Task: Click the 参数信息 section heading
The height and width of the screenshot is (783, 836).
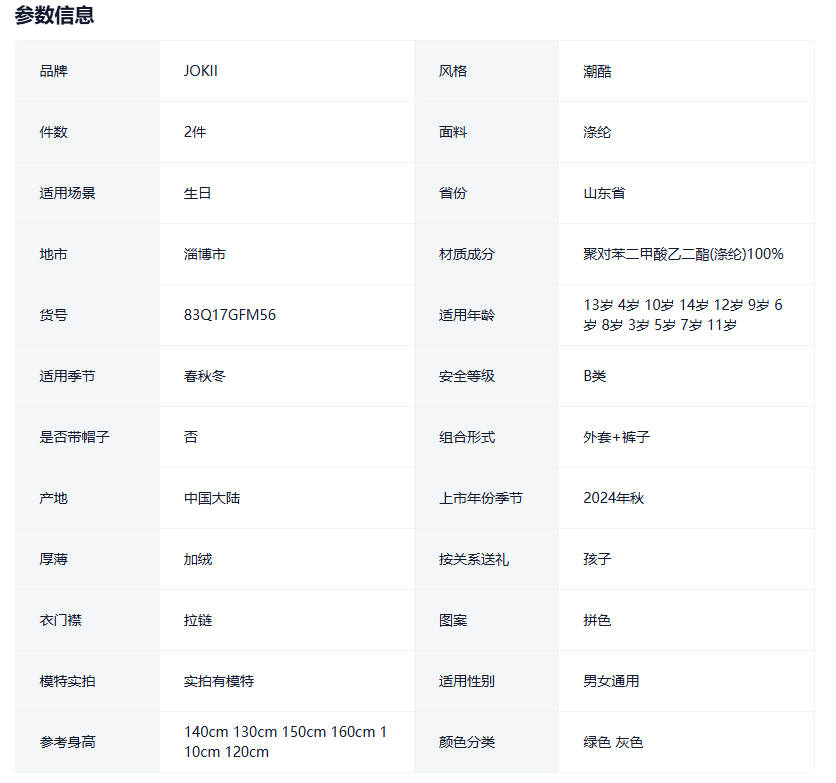Action: [54, 15]
